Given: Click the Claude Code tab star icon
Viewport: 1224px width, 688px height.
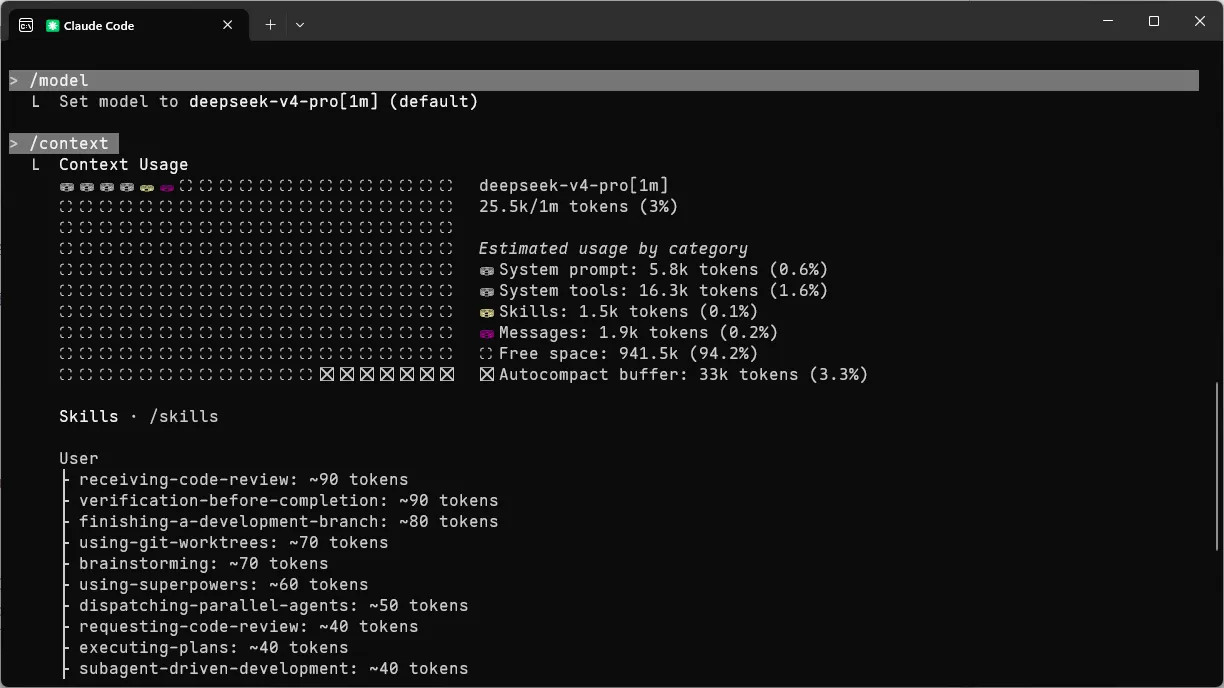Looking at the screenshot, I should coord(53,25).
